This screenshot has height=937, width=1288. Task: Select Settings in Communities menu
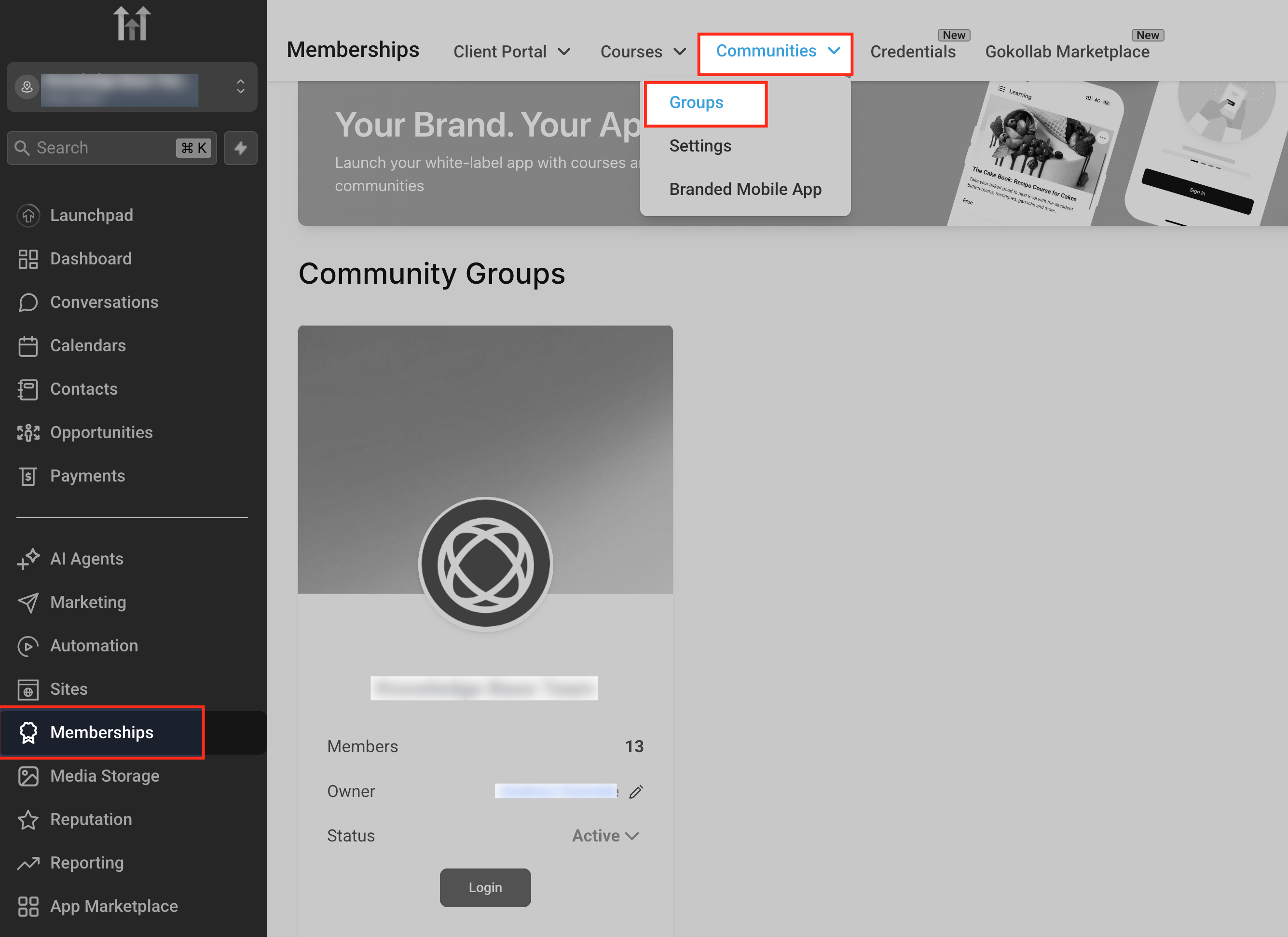(699, 146)
